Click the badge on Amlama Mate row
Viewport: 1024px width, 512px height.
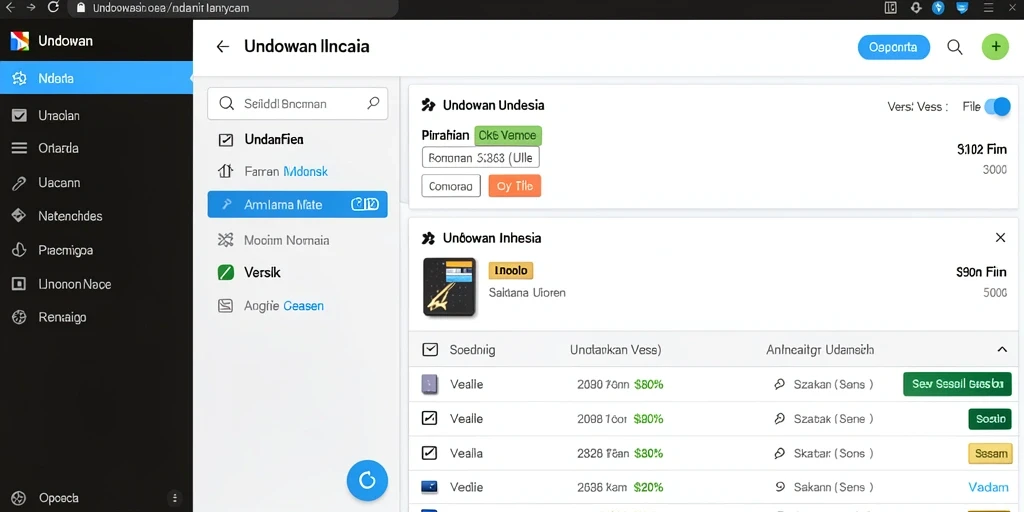tap(365, 204)
